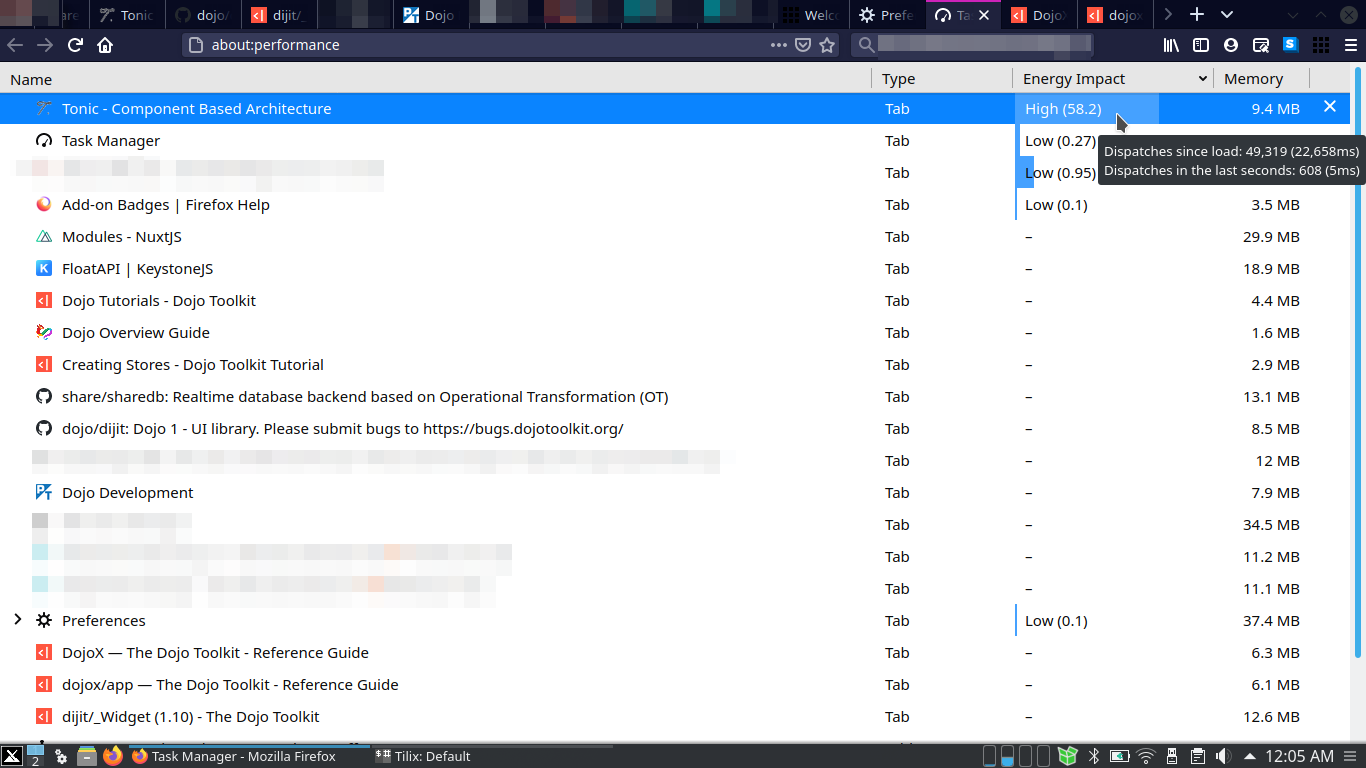Open the volume speaker tray icon

click(x=1224, y=756)
